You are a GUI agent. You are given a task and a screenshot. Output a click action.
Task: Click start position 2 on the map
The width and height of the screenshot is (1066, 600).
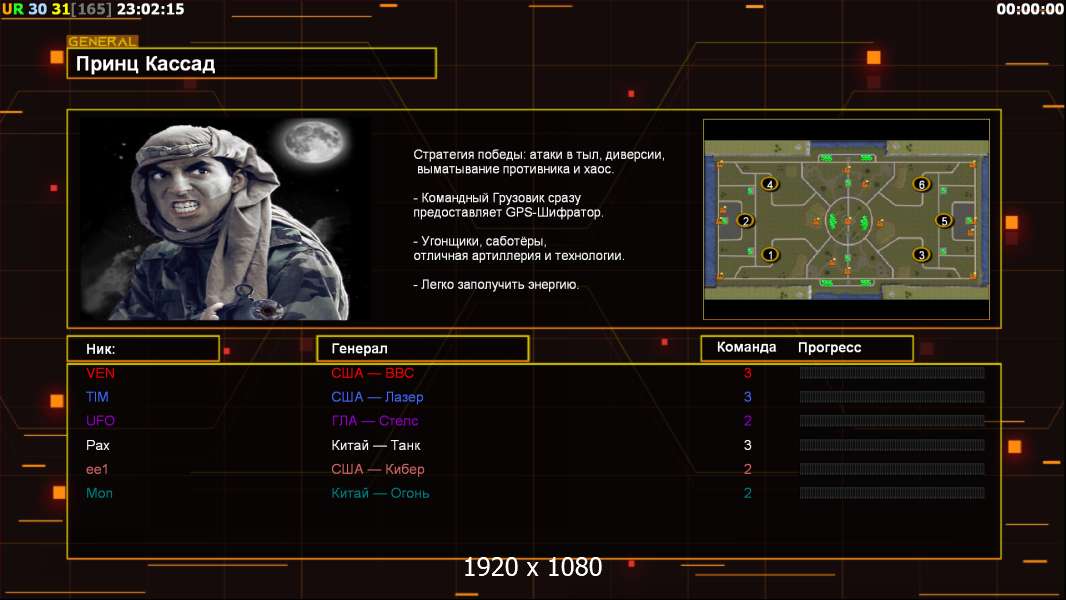point(746,221)
